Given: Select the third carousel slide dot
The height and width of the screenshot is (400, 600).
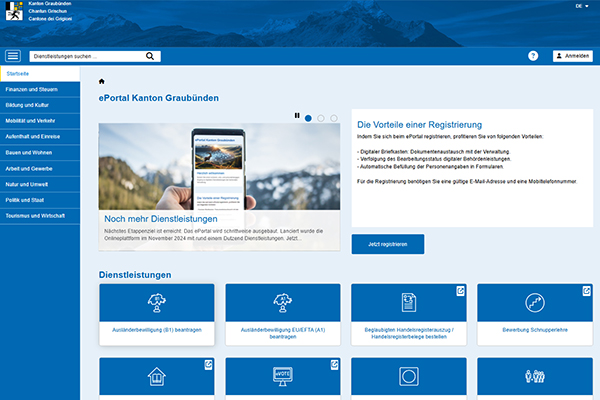Looking at the screenshot, I should tap(334, 118).
